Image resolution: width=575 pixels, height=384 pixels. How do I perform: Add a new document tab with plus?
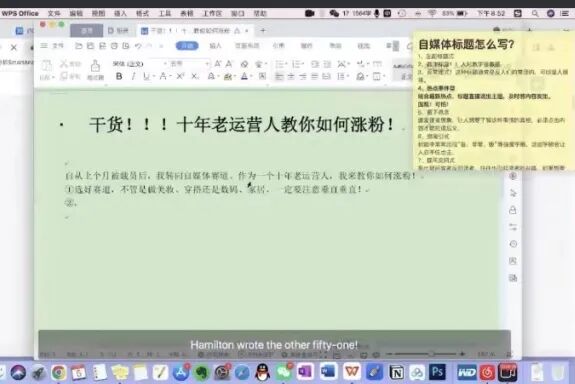(x=263, y=30)
